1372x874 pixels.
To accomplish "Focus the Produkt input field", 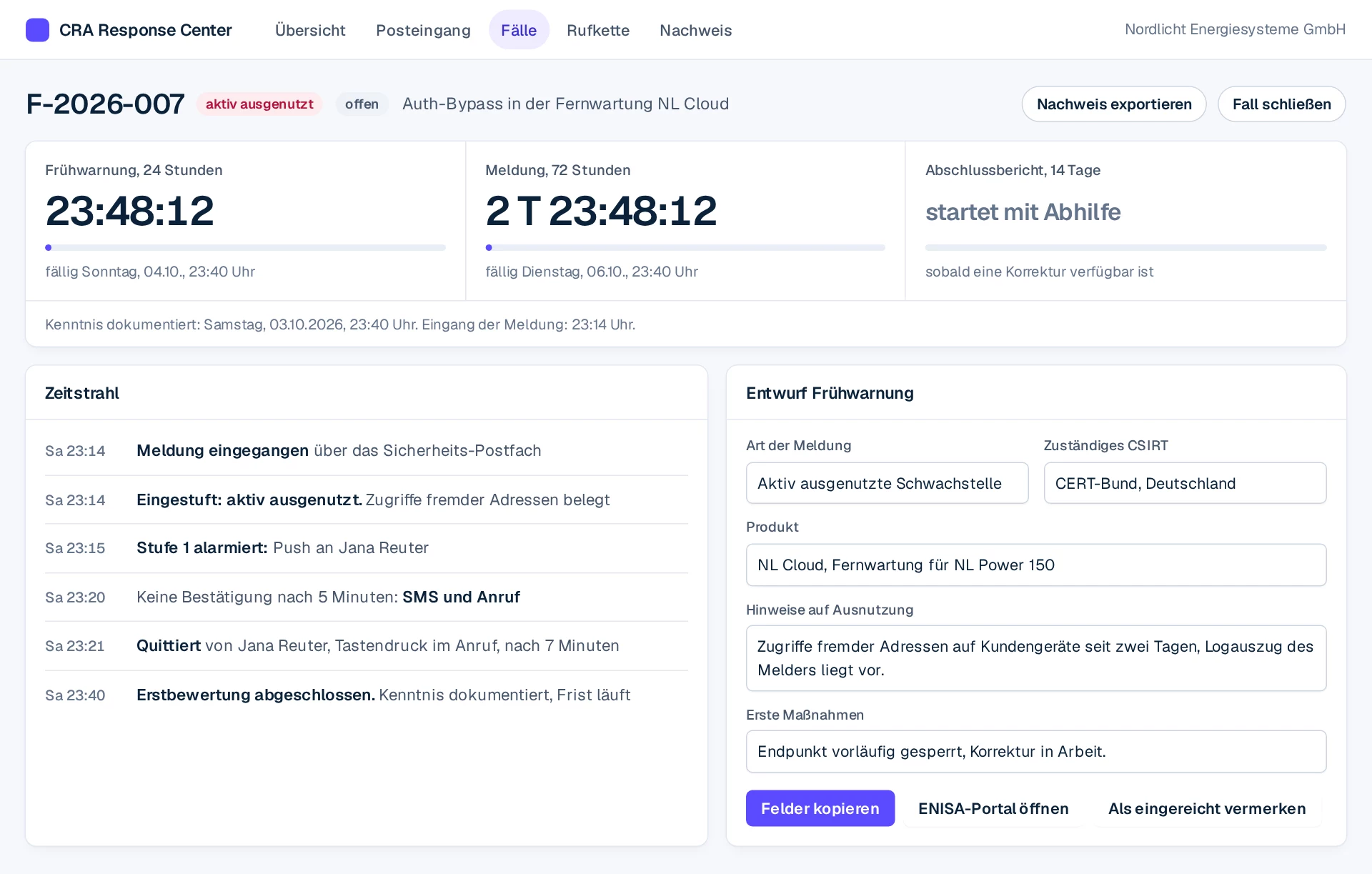I will click(1036, 565).
